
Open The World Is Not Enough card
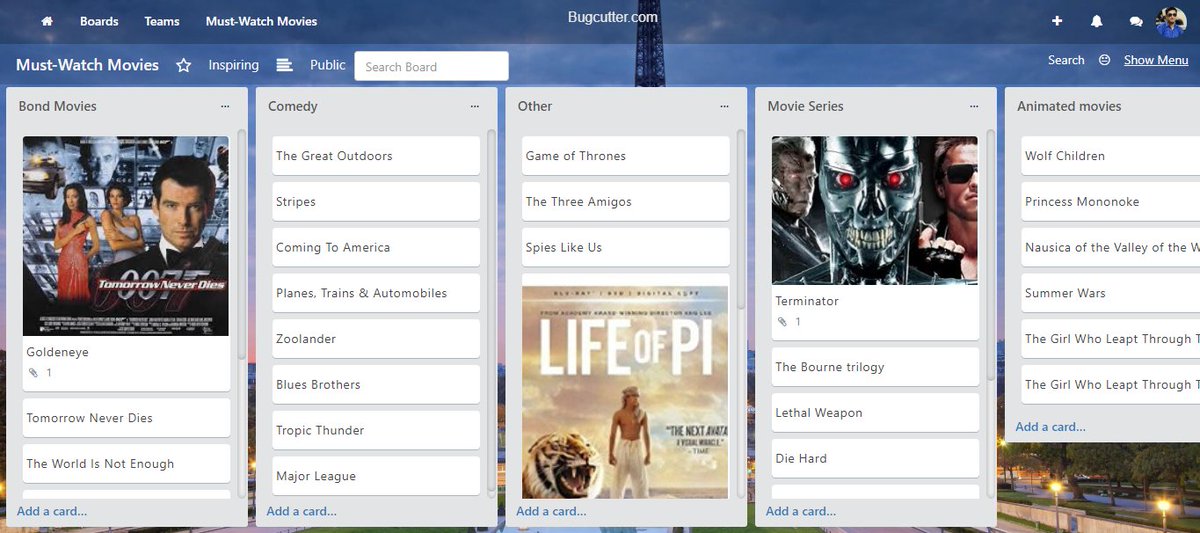[126, 464]
